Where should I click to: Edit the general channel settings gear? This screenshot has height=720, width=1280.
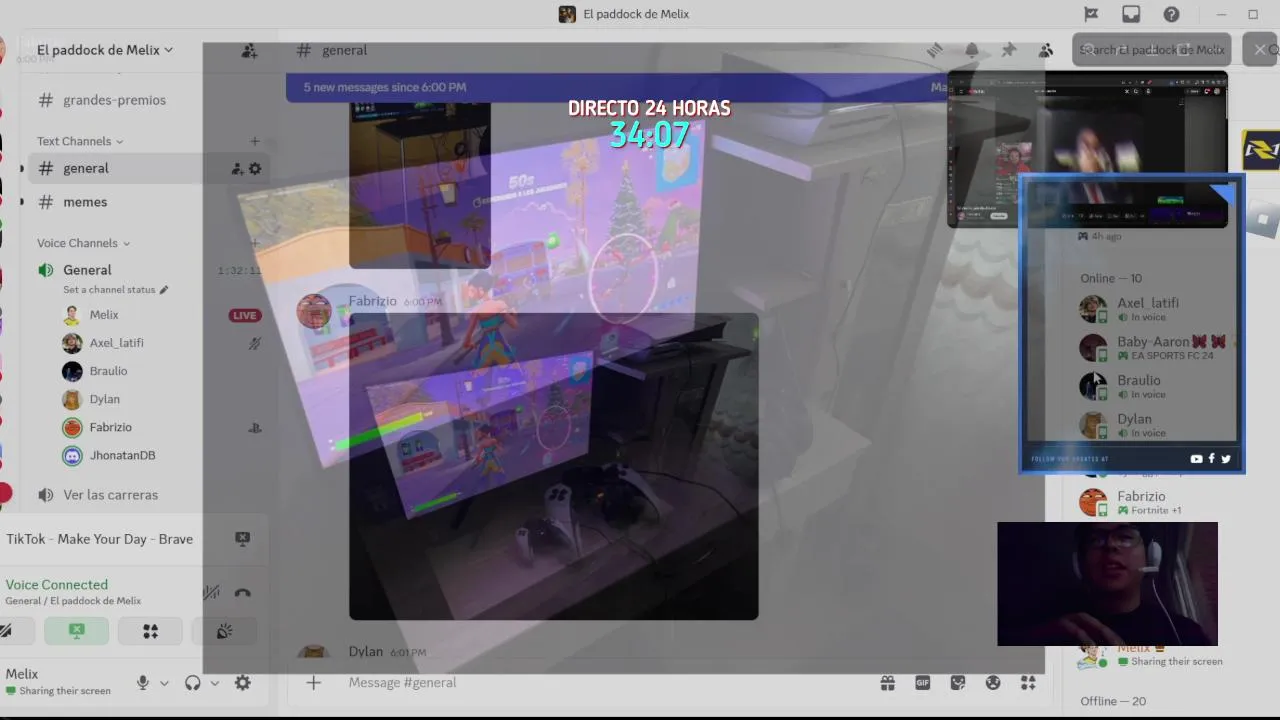(x=255, y=169)
